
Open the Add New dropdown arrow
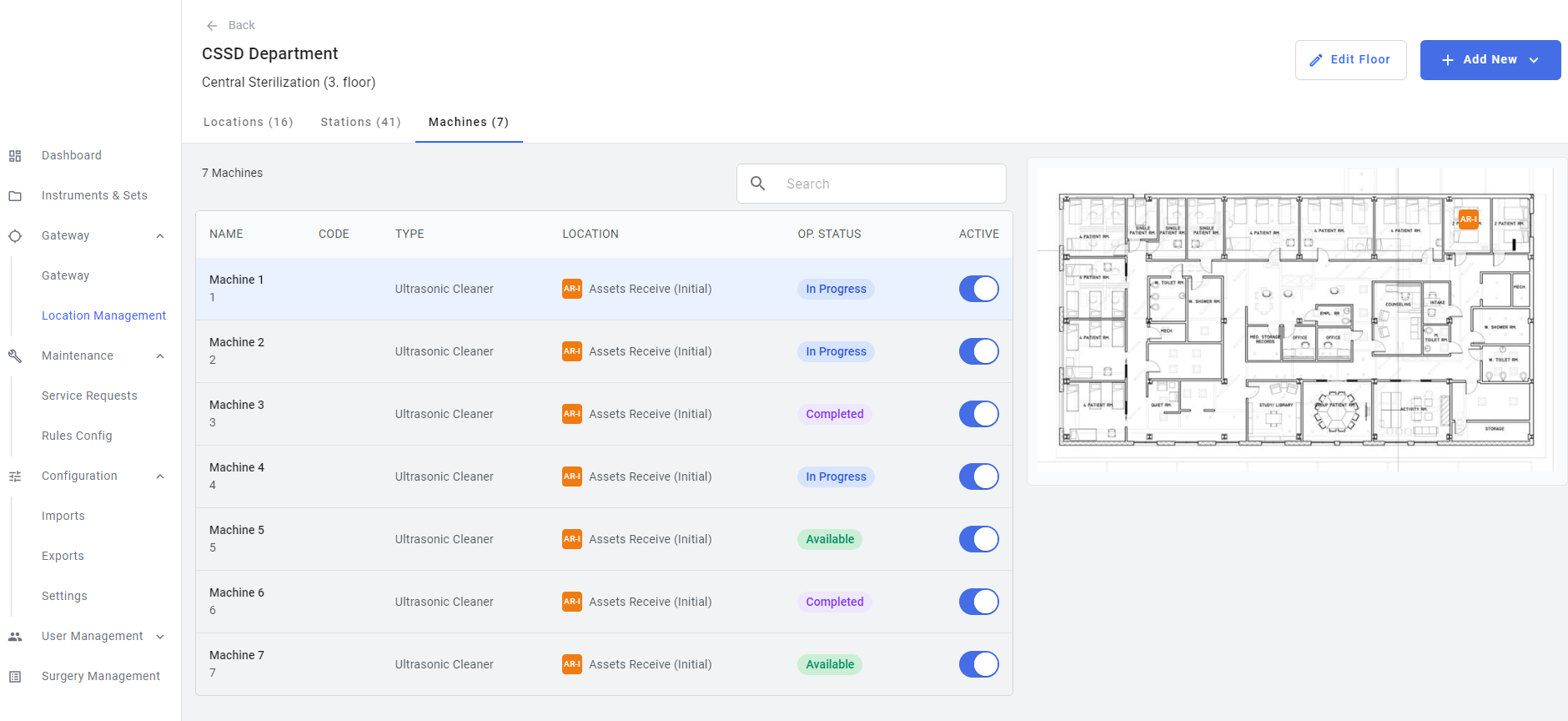click(x=1534, y=60)
